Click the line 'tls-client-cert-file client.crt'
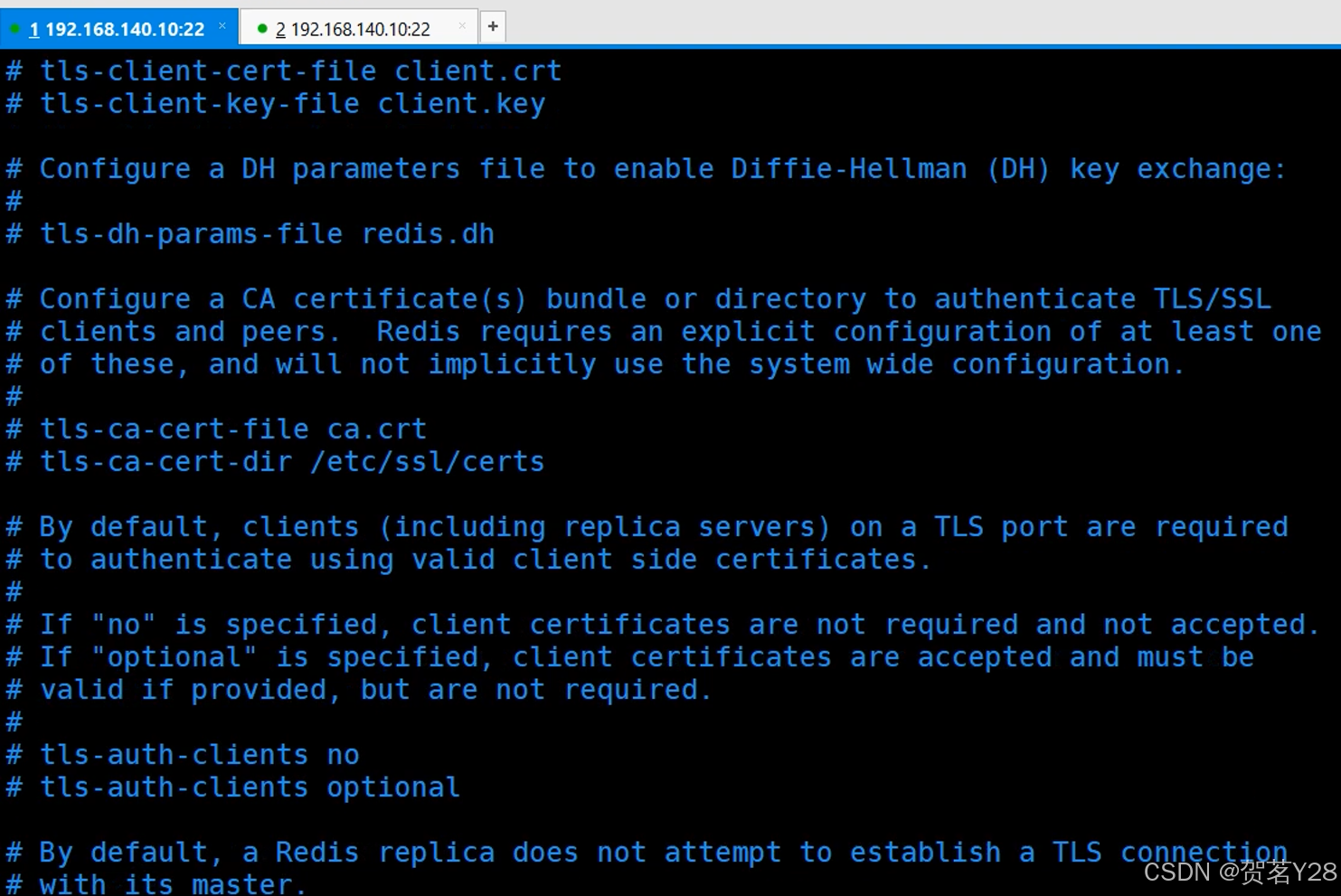The width and height of the screenshot is (1341, 896). coord(300,71)
